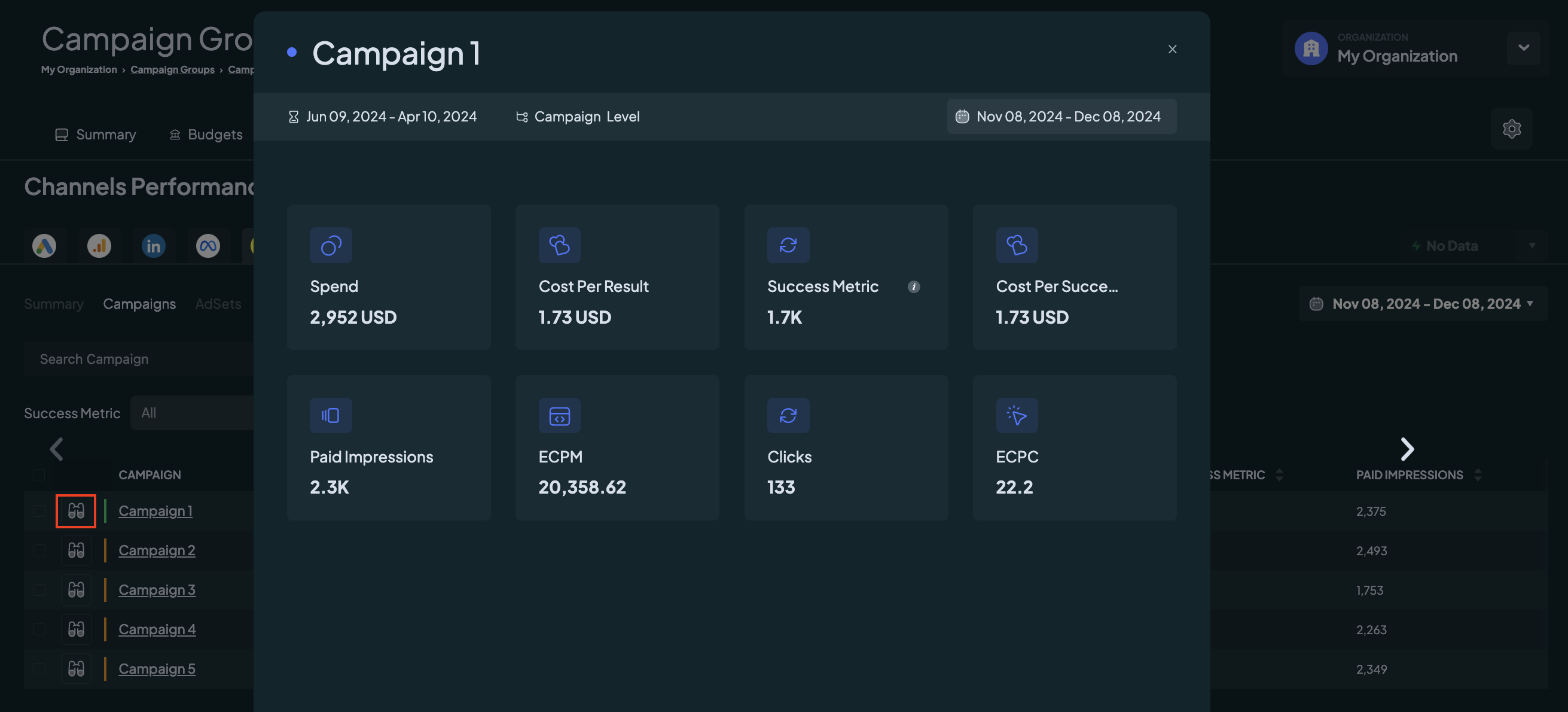Switch to the AdSets tab
This screenshot has width=1568, height=712.
[218, 304]
